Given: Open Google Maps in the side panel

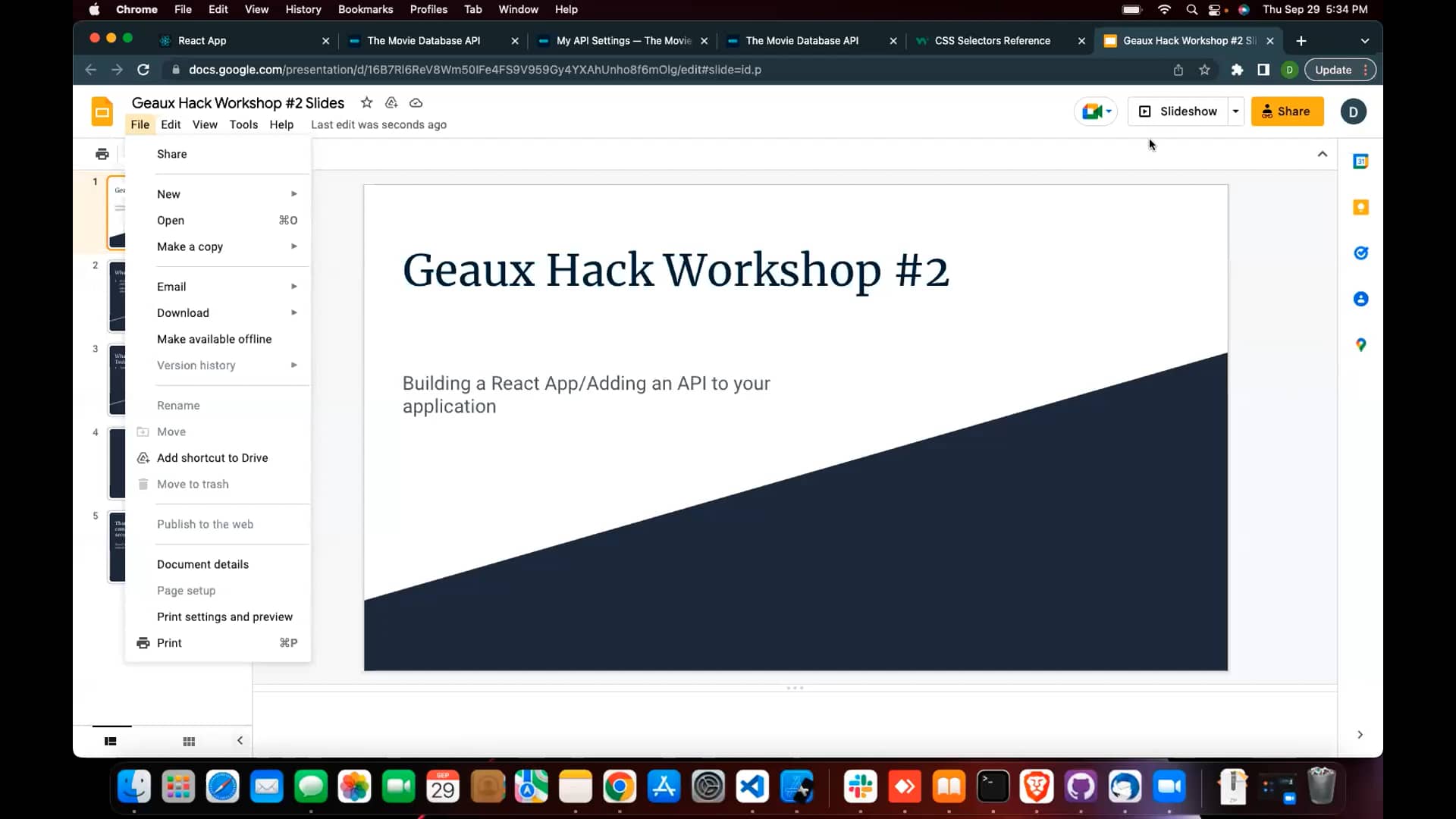Looking at the screenshot, I should tap(1361, 345).
